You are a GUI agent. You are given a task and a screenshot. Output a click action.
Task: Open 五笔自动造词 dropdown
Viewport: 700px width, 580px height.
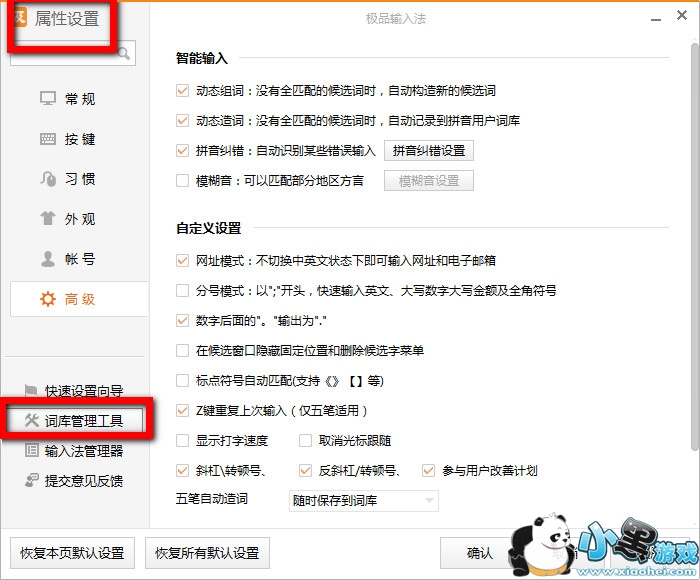click(x=363, y=501)
